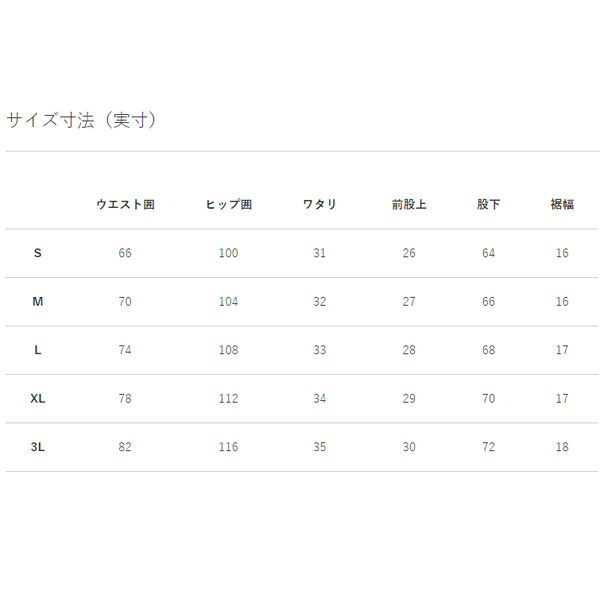The height and width of the screenshot is (600, 600).
Task: Select the L size row label
Action: (38, 350)
